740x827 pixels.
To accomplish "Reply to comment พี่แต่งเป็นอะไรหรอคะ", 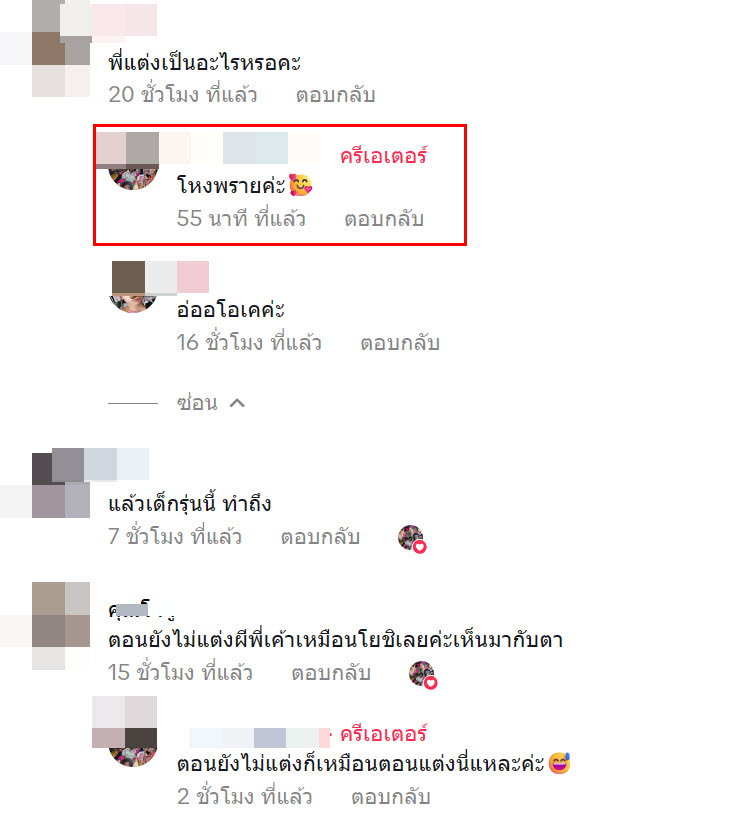I will (335, 95).
